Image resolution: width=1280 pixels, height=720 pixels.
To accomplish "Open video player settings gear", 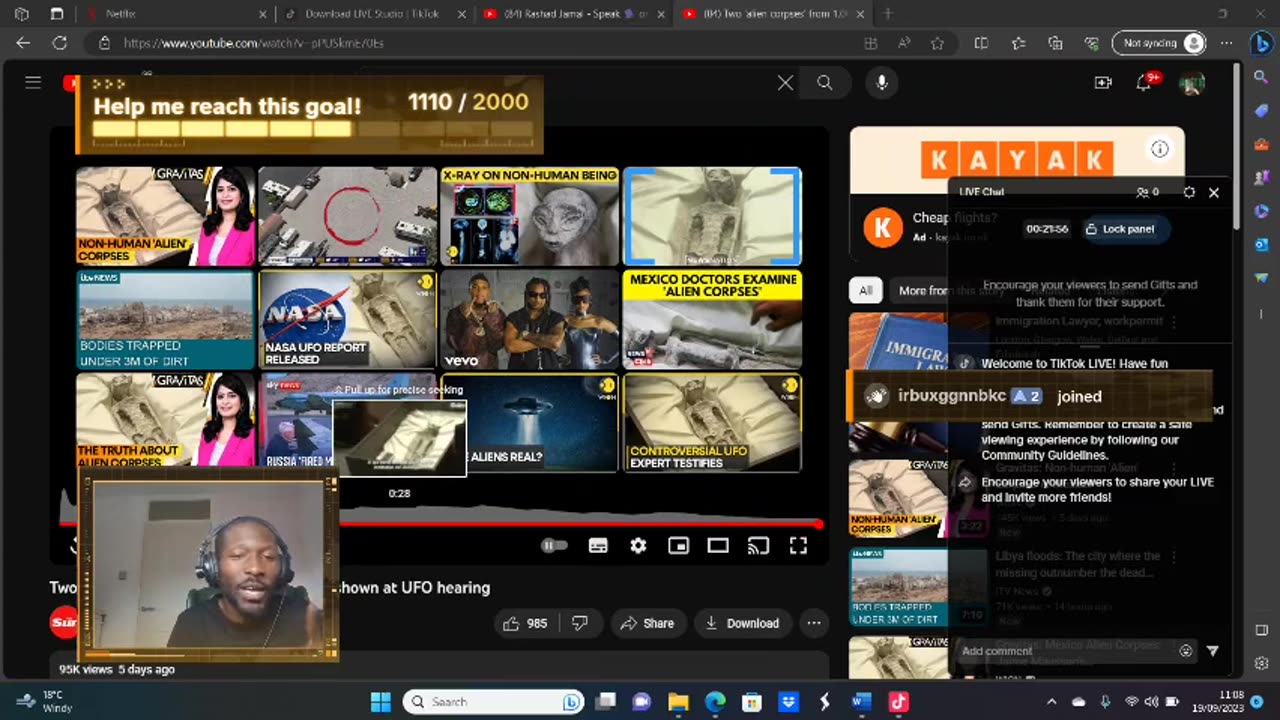I will 638,545.
